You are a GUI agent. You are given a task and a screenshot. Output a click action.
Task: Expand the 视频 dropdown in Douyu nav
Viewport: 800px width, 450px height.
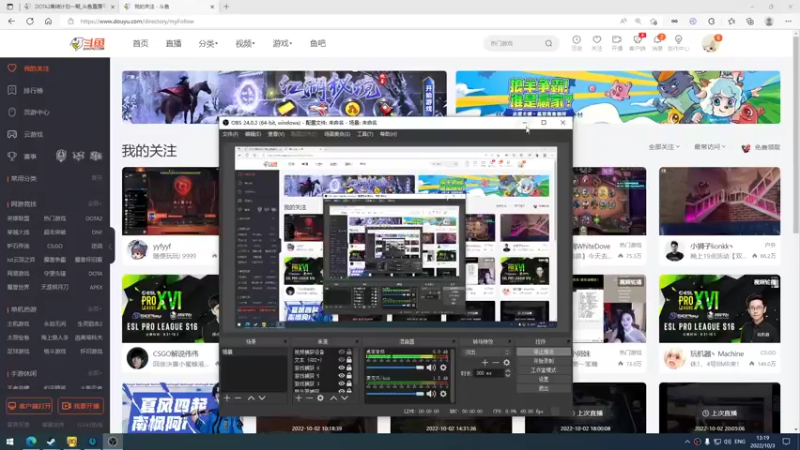[x=245, y=43]
